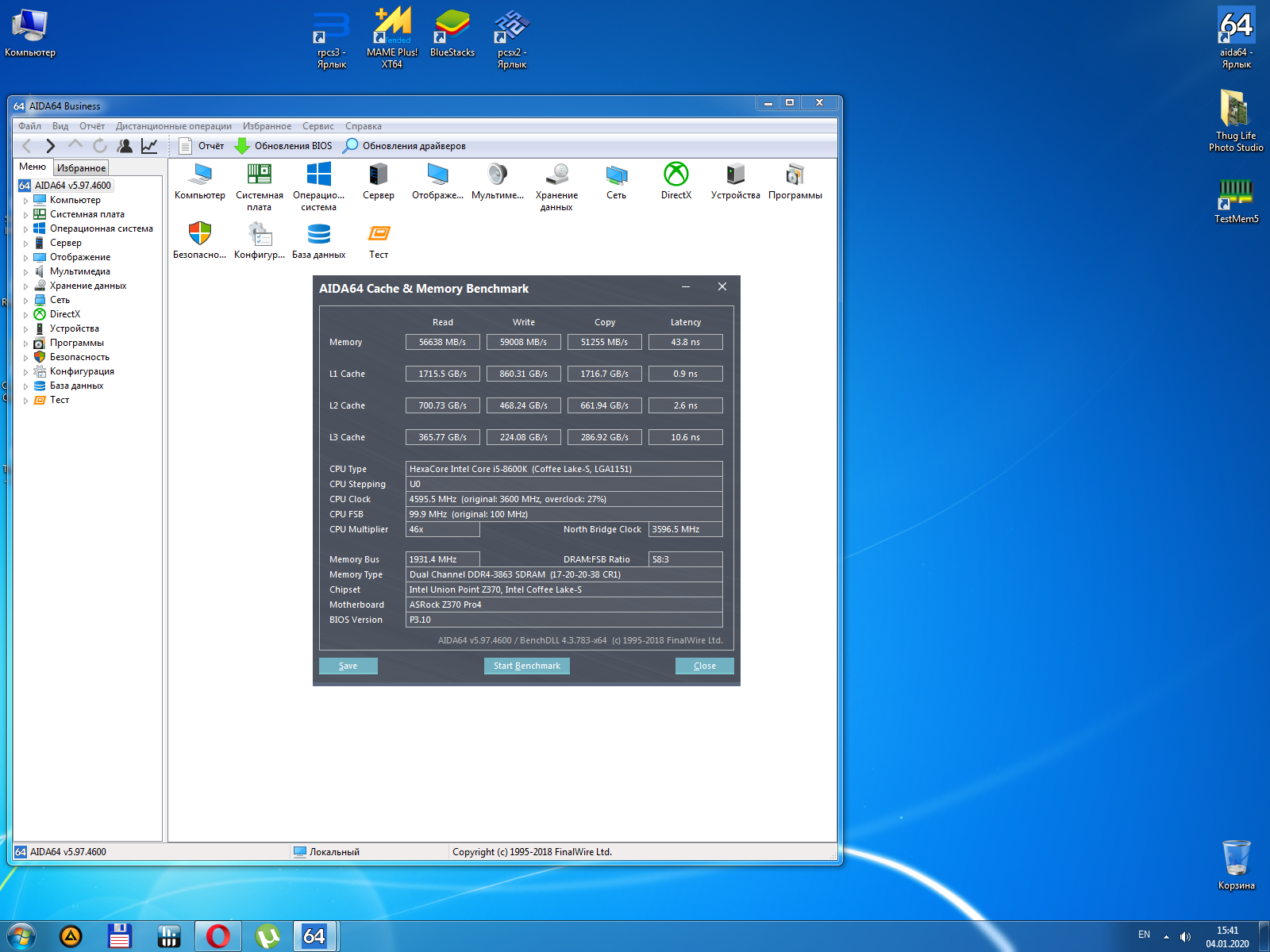Select the TestMem5 desktop shortcut
The width and height of the screenshot is (1270, 952).
click(1236, 201)
